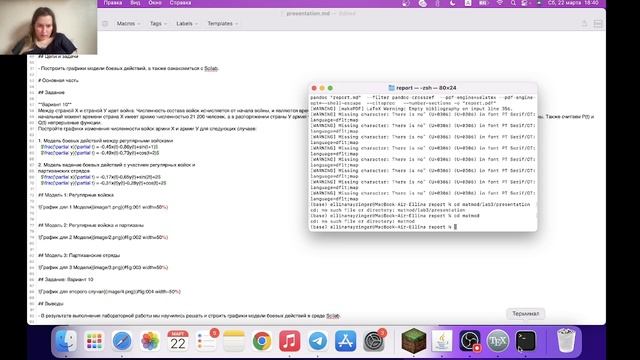The height and width of the screenshot is (360, 640).
Task: Open the Вид menu
Action: pyautogui.click(x=135, y=3)
